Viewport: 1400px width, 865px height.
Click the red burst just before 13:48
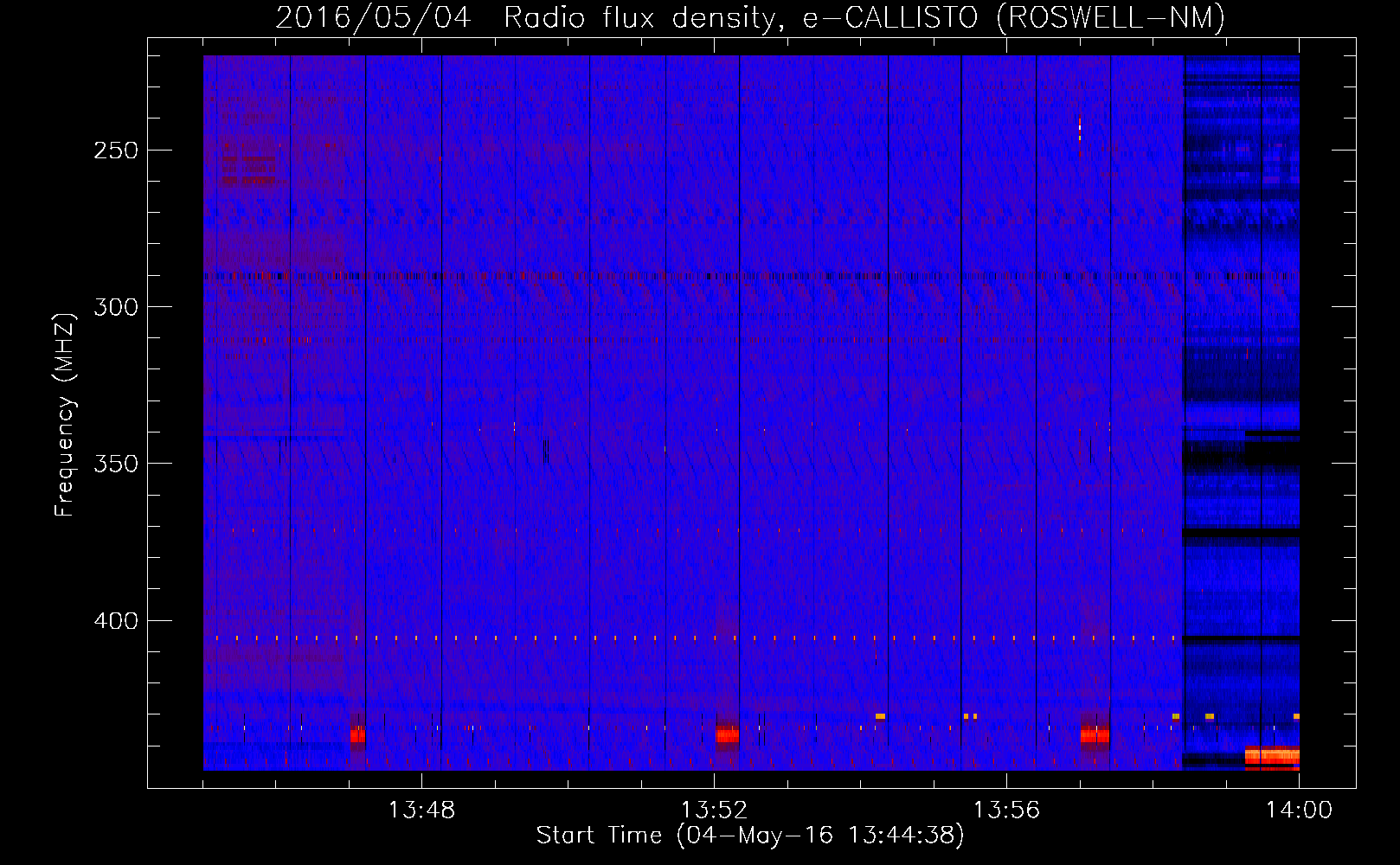[357, 734]
